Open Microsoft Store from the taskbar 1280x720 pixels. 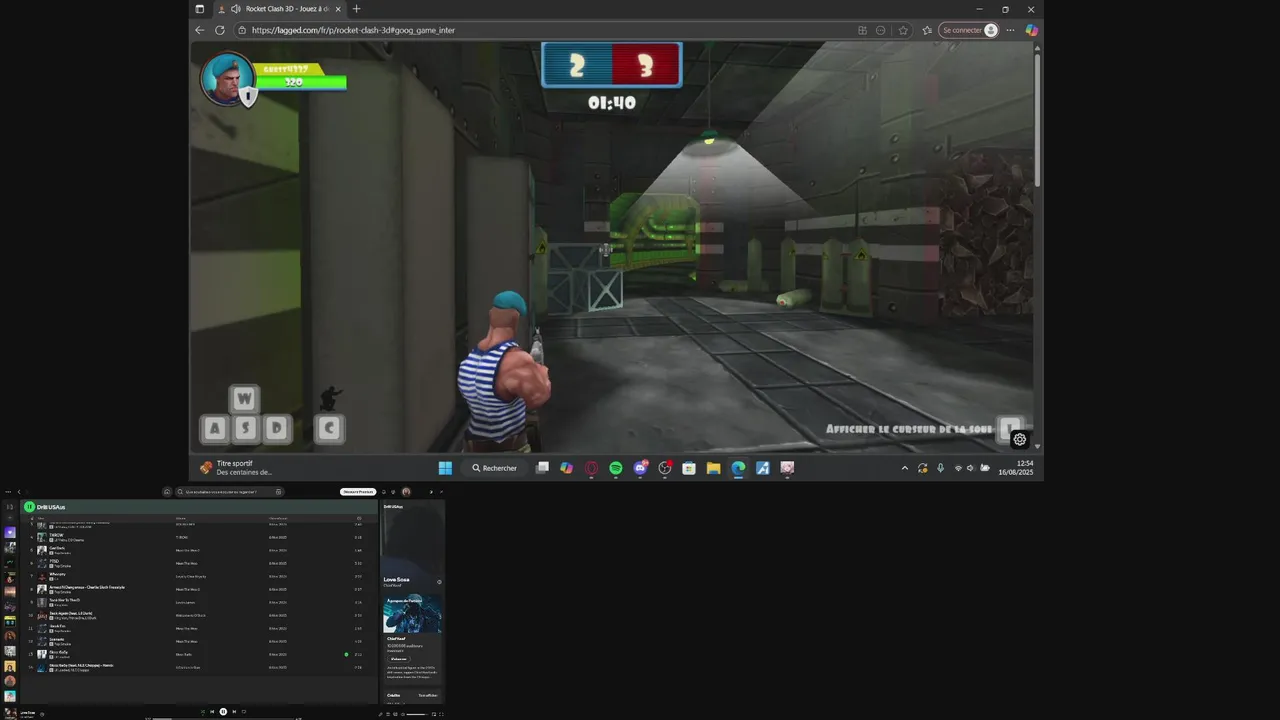(689, 468)
